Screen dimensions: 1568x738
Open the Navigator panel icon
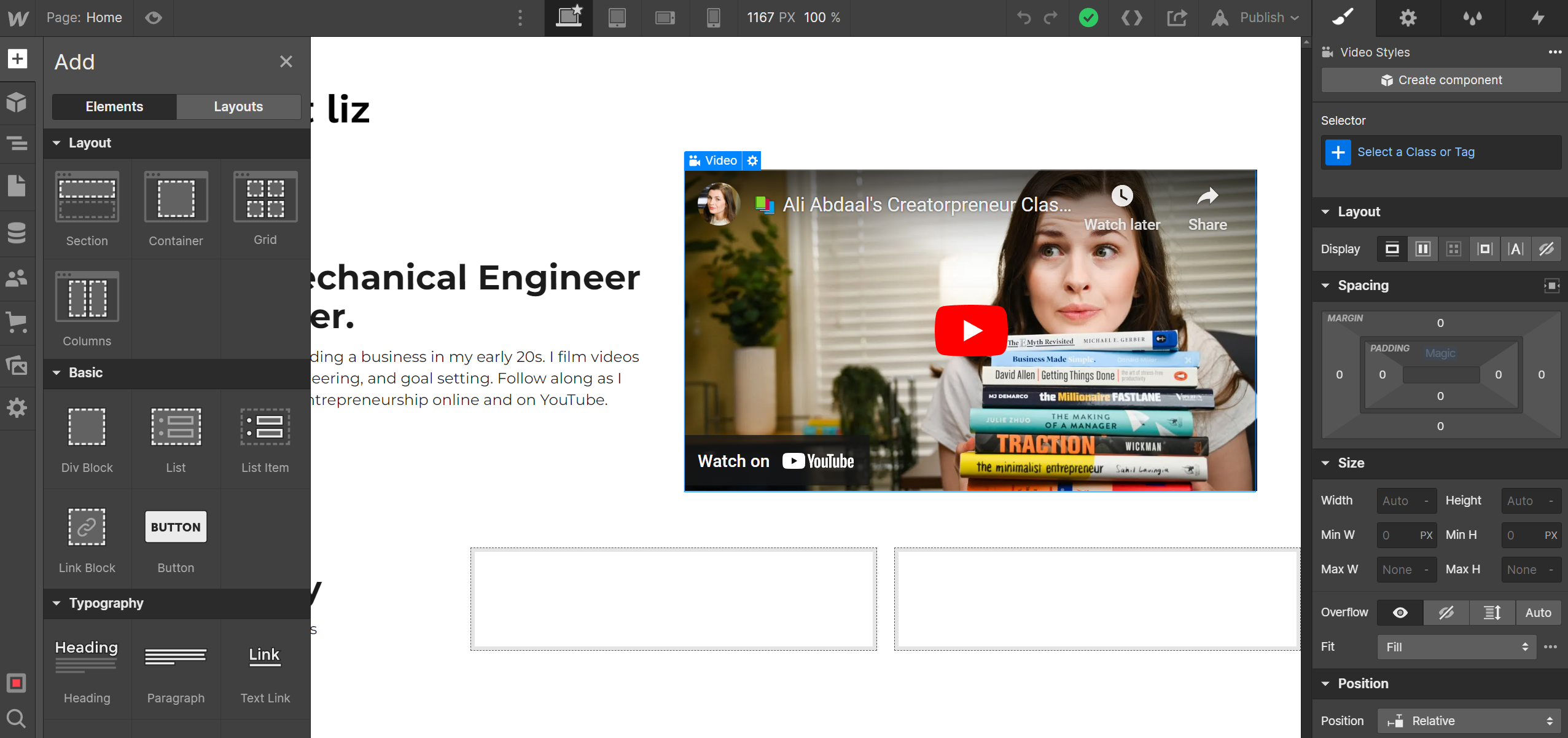[x=17, y=144]
